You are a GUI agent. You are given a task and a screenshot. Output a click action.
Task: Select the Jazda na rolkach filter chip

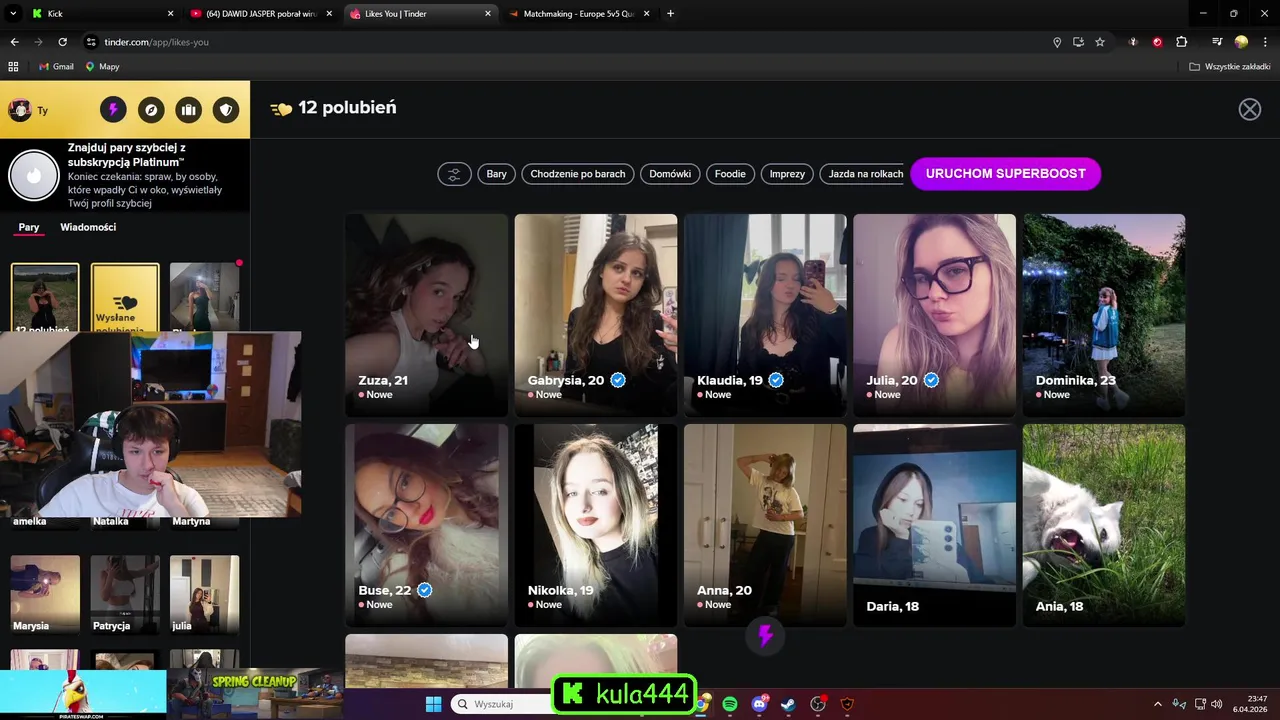click(x=862, y=174)
